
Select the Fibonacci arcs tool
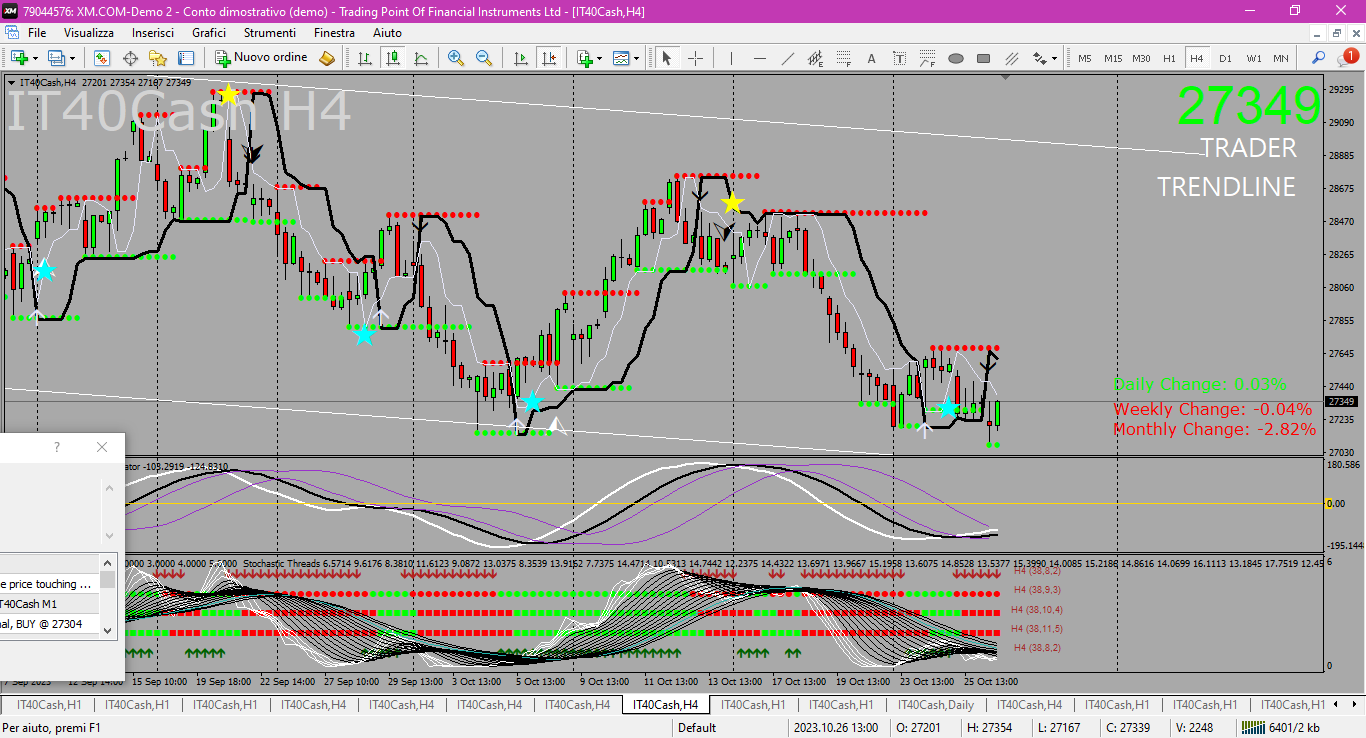tap(927, 58)
